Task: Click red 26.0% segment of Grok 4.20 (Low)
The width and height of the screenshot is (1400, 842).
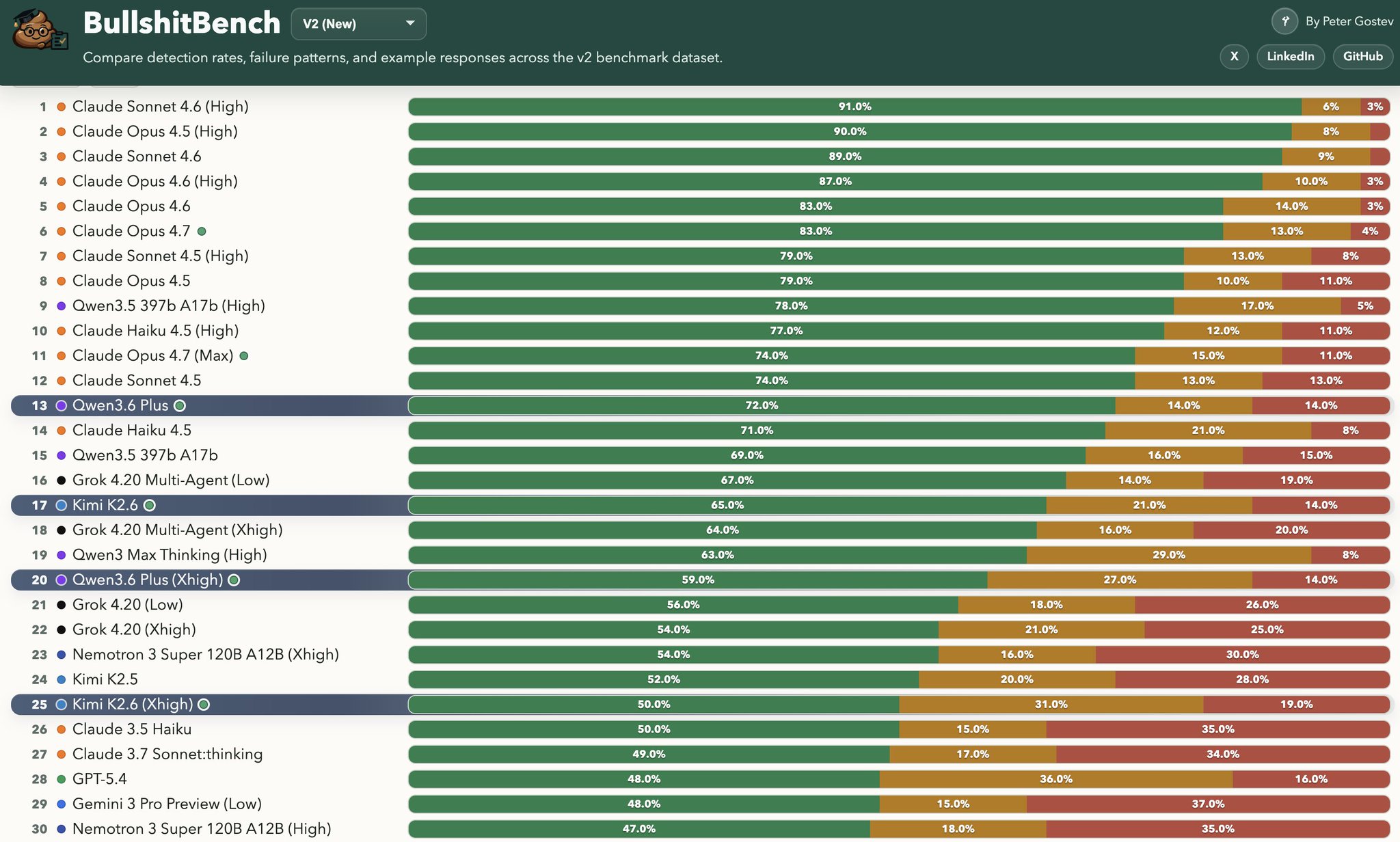Action: 1263,605
